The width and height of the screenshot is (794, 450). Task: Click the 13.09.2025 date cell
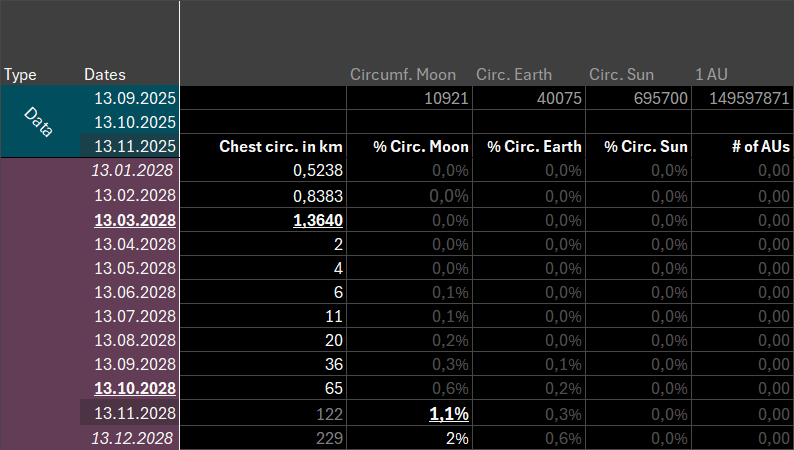[x=133, y=98]
